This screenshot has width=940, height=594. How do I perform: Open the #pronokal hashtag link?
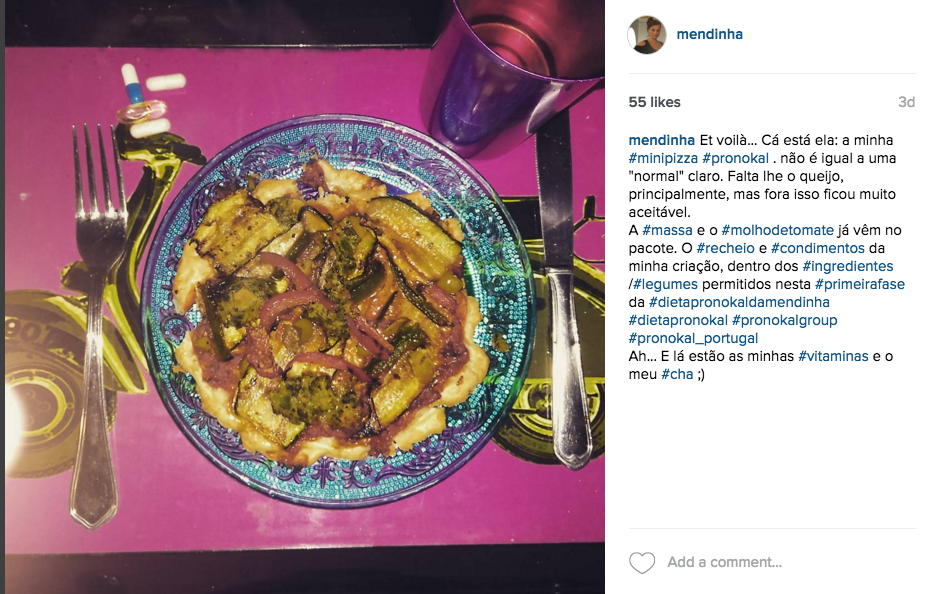coord(735,158)
